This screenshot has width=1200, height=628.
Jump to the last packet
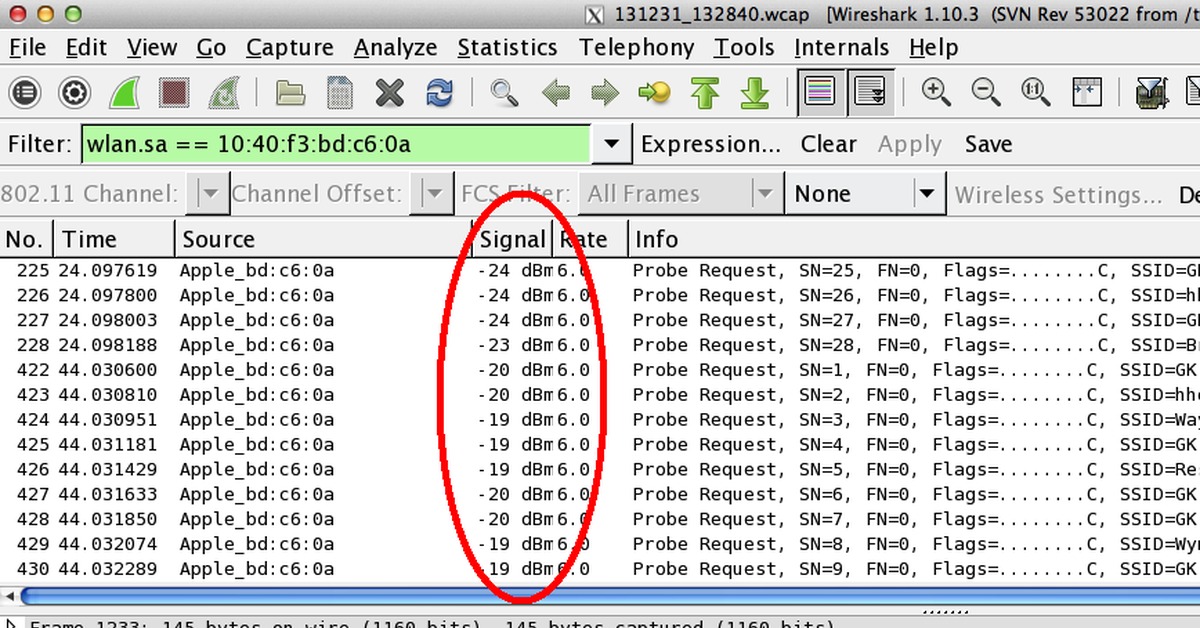click(x=754, y=93)
